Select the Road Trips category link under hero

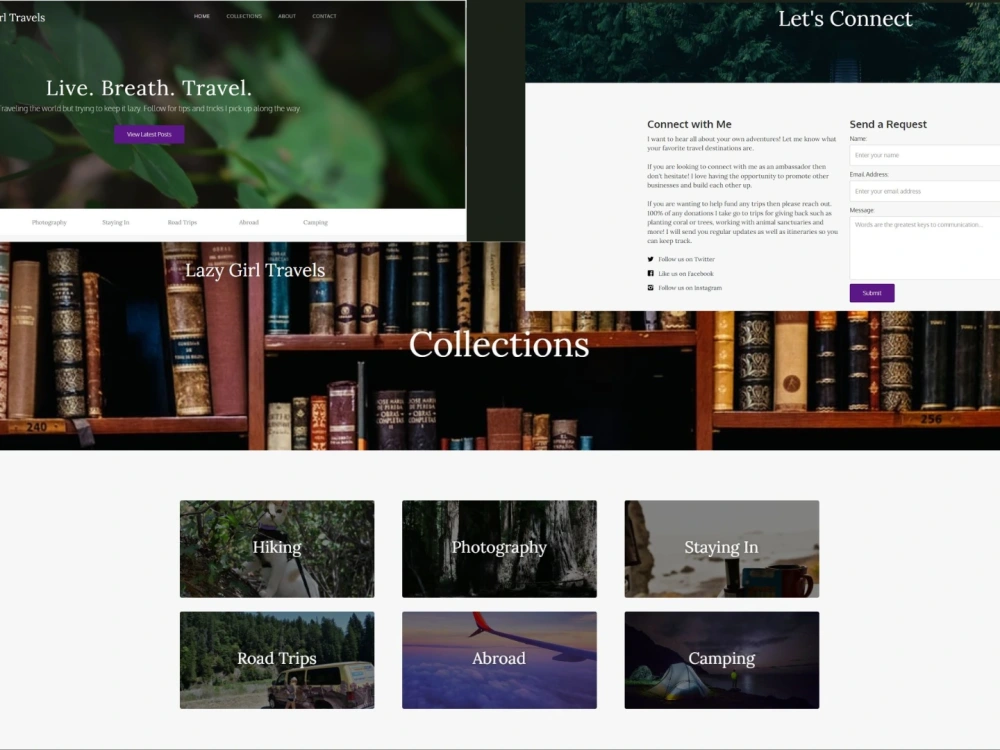(182, 223)
